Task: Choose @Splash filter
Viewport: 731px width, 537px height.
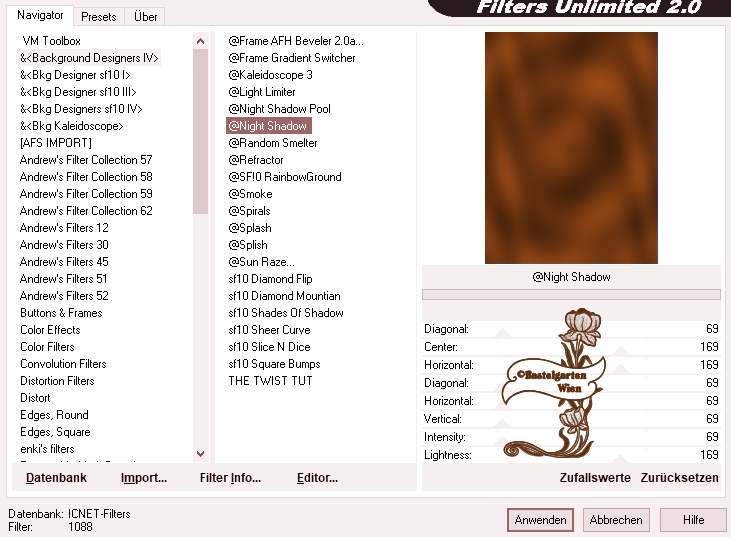Action: (x=250, y=228)
